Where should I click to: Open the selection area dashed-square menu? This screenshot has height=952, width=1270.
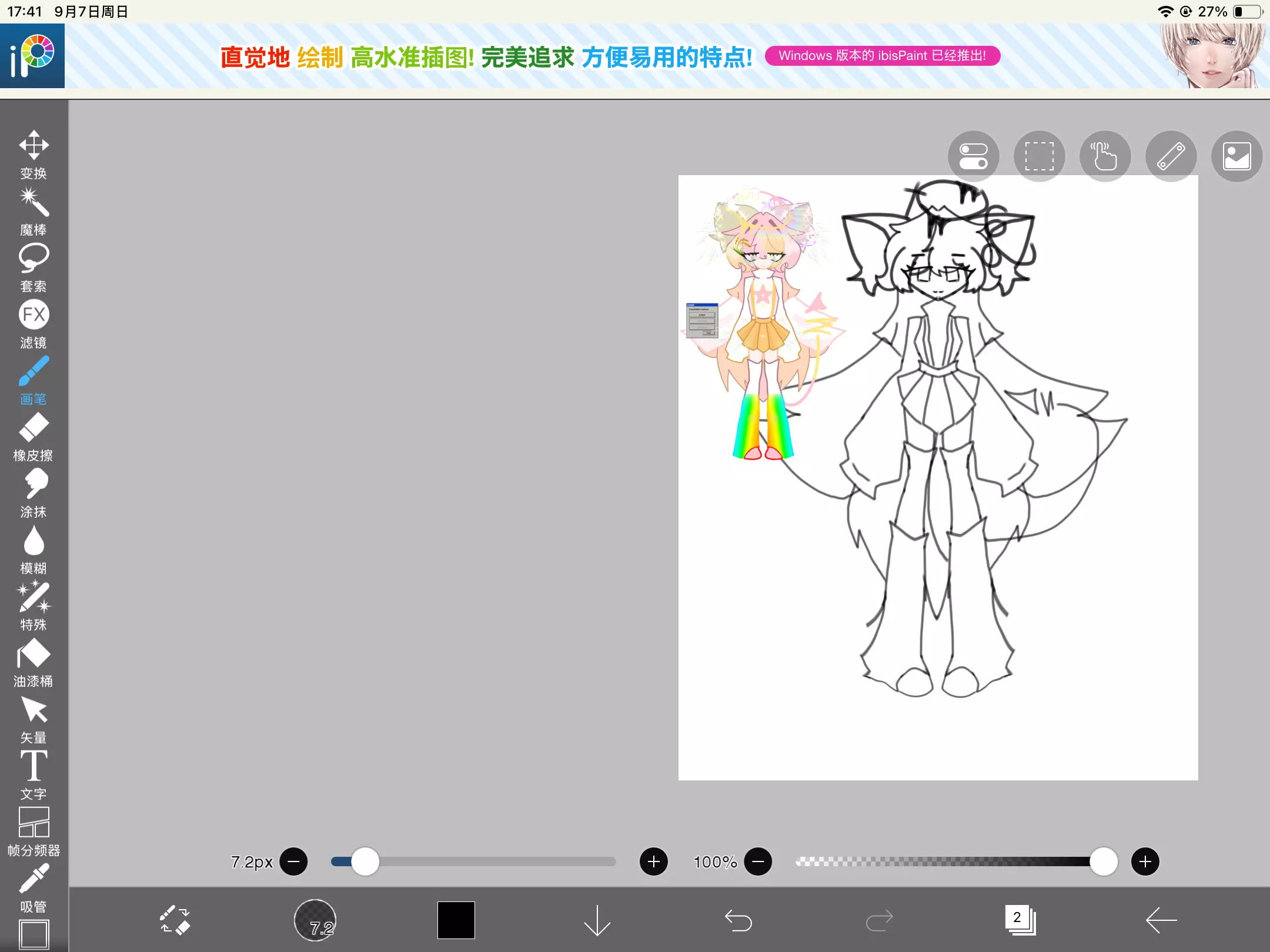(1039, 156)
